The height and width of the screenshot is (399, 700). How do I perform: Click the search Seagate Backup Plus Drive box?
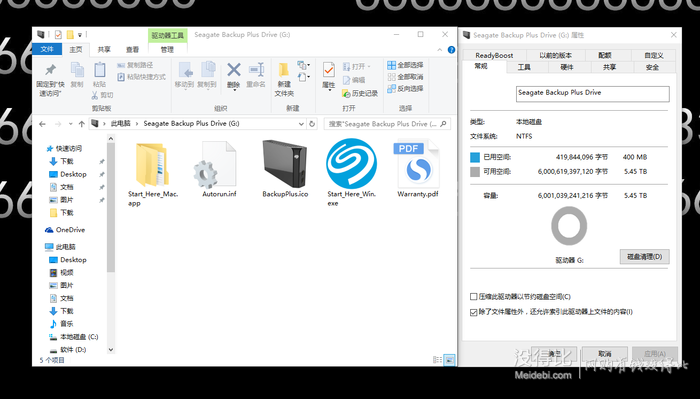(x=387, y=124)
